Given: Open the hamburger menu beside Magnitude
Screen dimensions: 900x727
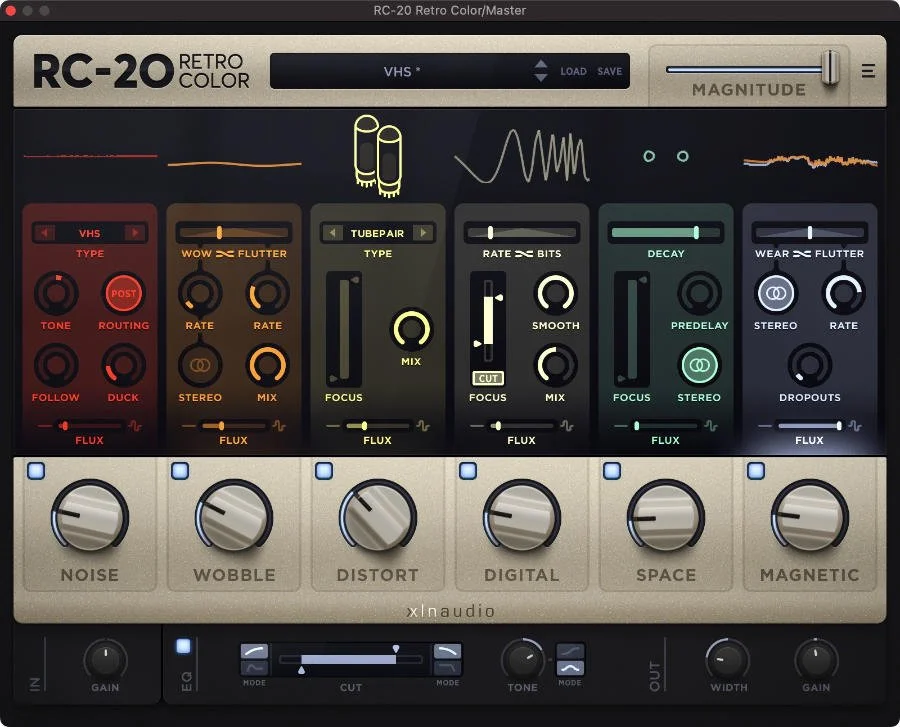Looking at the screenshot, I should click(868, 71).
